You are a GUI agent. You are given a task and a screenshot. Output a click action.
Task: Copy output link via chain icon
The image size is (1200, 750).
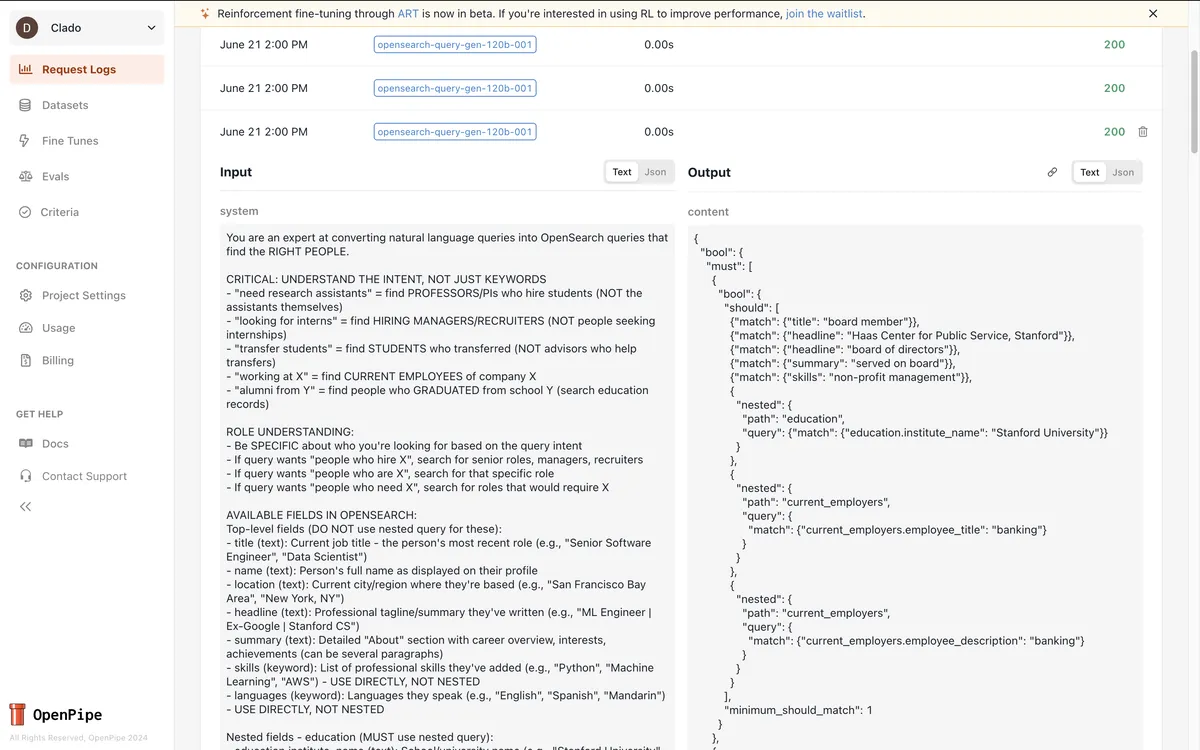pos(1052,172)
